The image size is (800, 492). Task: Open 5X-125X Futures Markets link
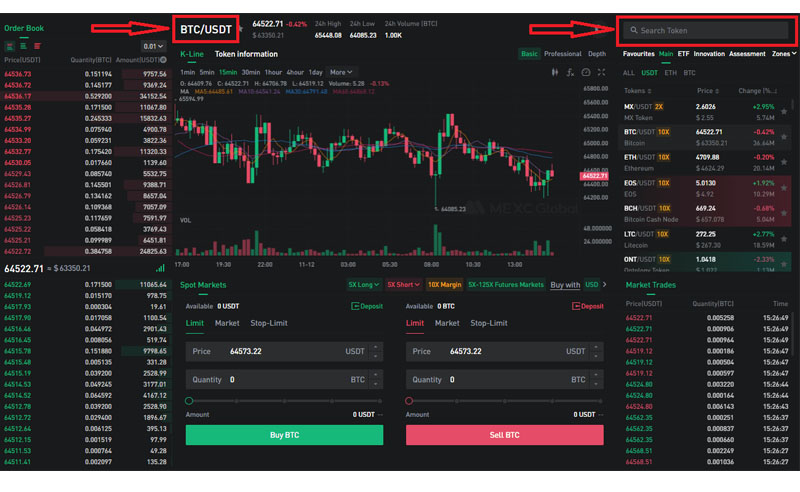pyautogui.click(x=506, y=285)
